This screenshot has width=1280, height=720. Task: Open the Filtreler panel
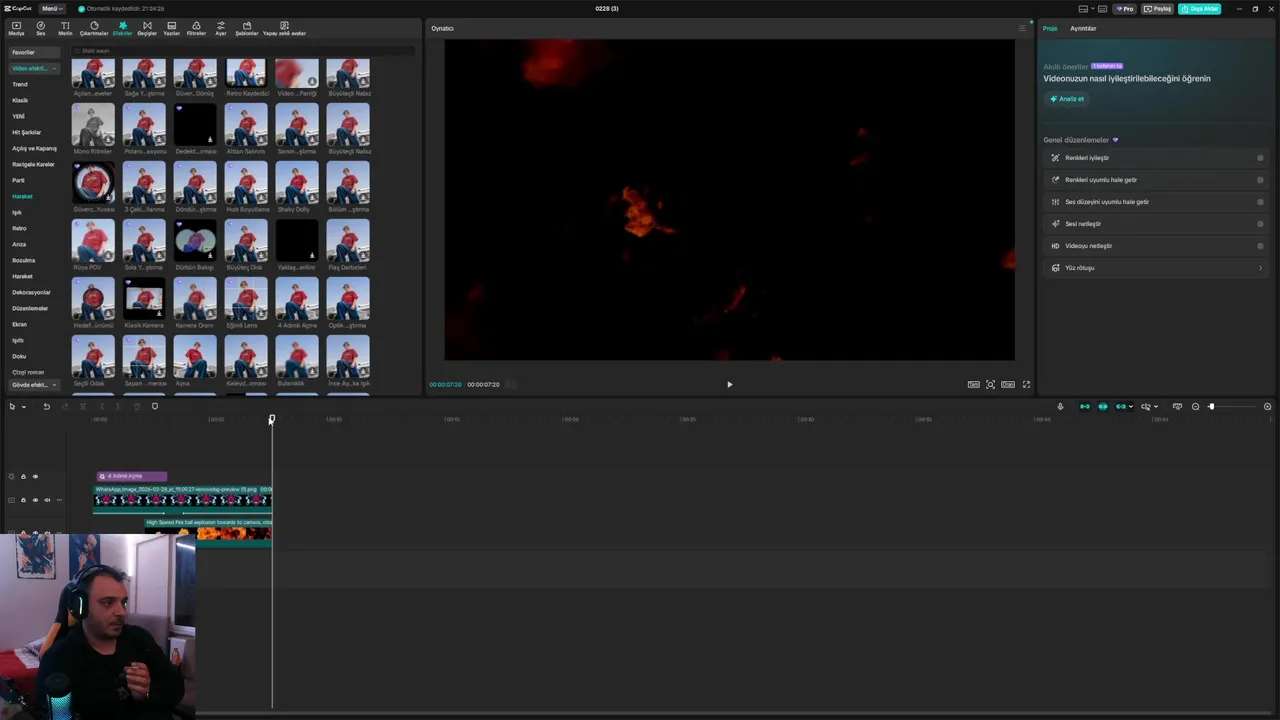coord(196,28)
